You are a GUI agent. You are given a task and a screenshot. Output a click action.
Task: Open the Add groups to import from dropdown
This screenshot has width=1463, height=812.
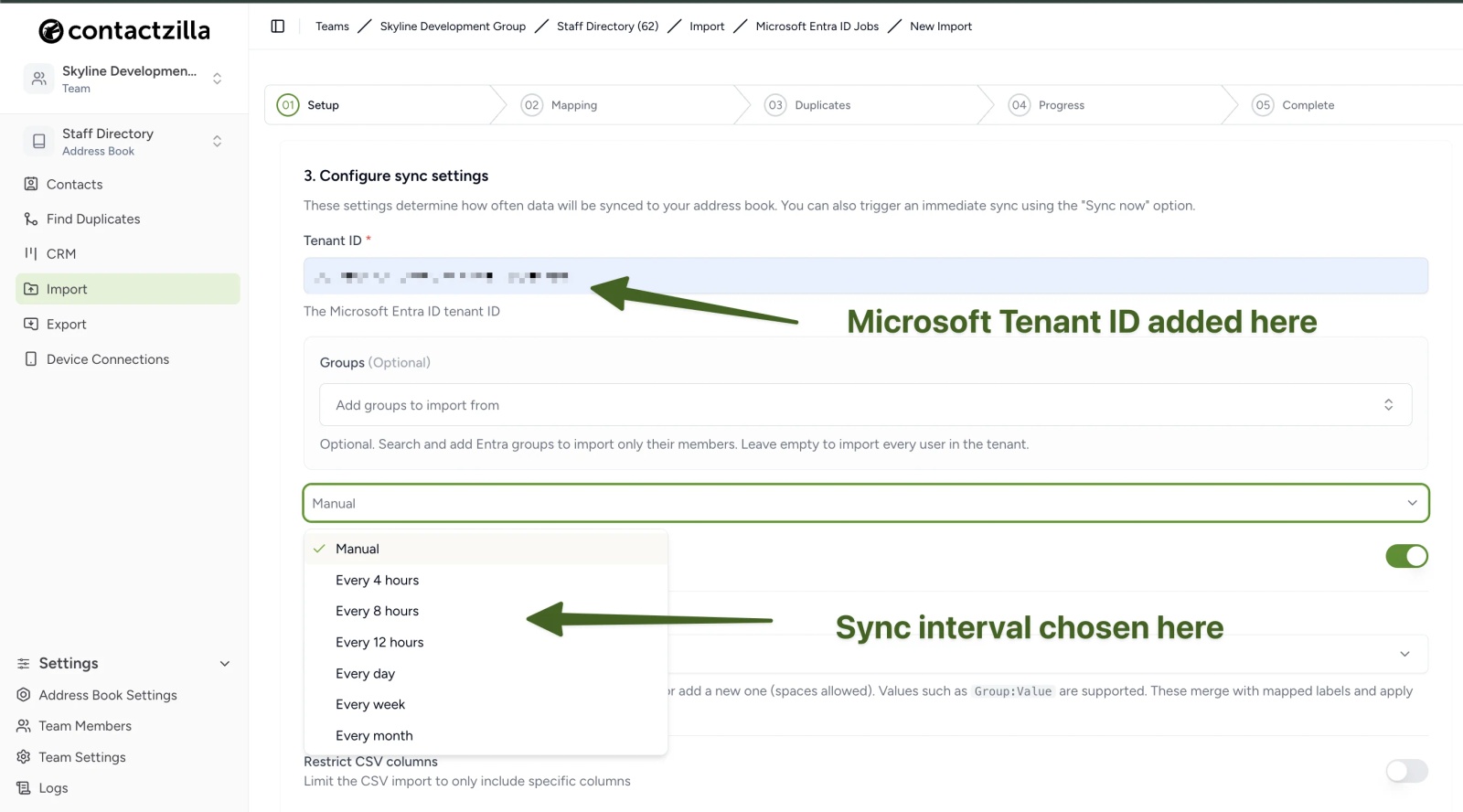pyautogui.click(x=865, y=405)
